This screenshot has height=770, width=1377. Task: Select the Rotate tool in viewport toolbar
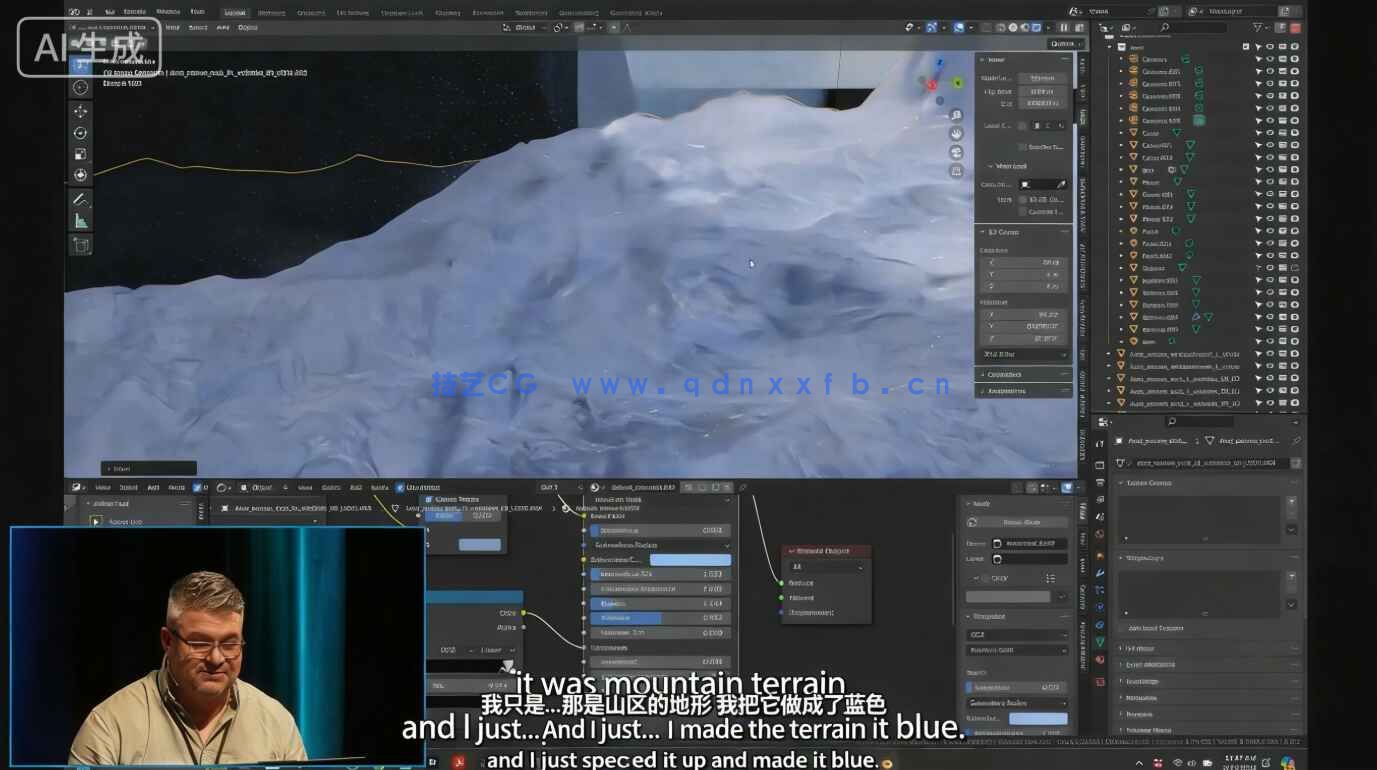pyautogui.click(x=80, y=133)
